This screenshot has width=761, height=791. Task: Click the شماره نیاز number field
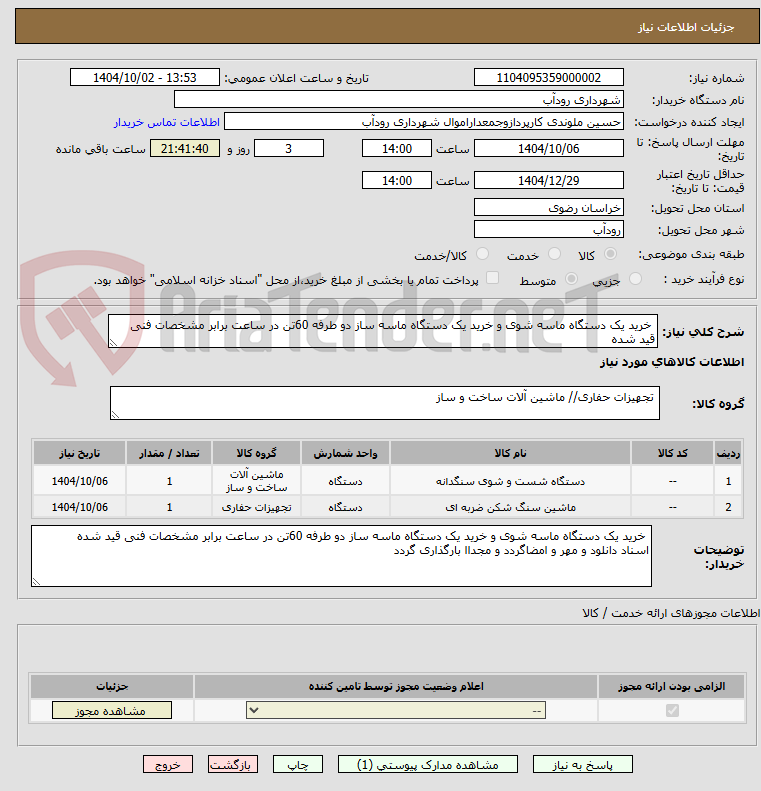pyautogui.click(x=549, y=77)
